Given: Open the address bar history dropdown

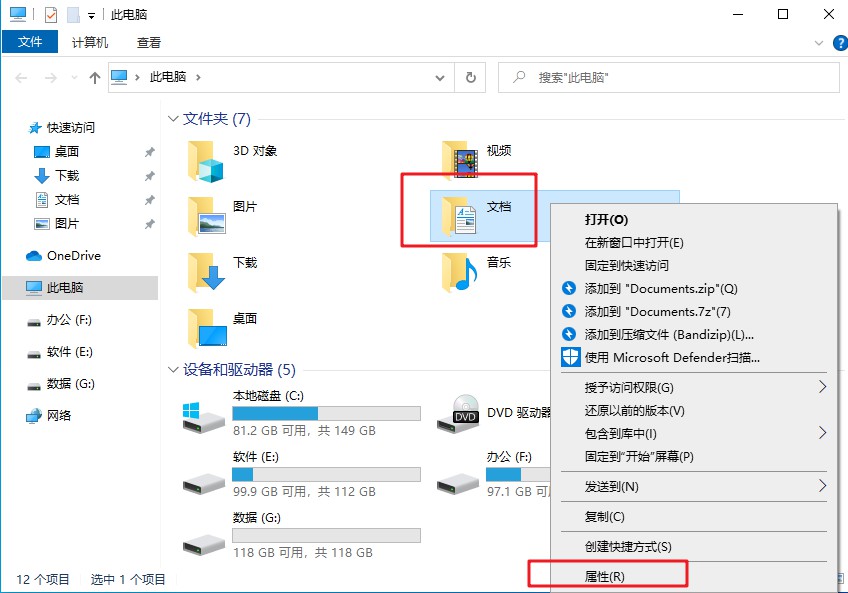Looking at the screenshot, I should 441,77.
